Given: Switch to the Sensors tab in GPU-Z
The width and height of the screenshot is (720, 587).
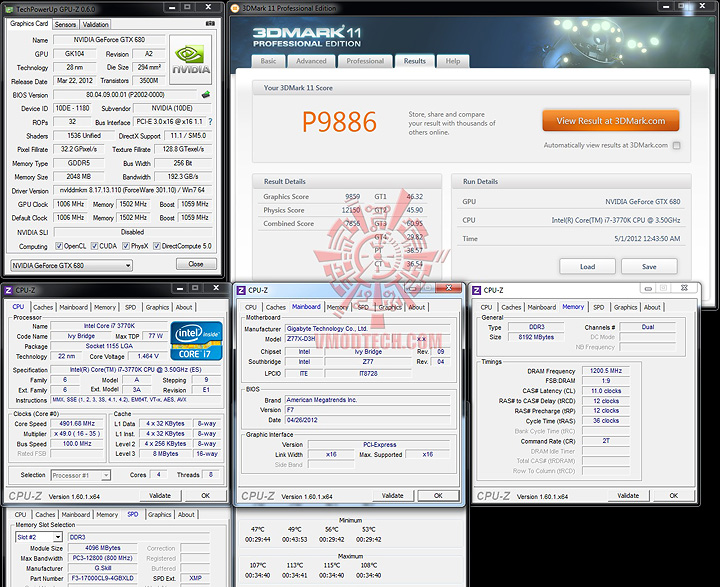Looking at the screenshot, I should 65,24.
